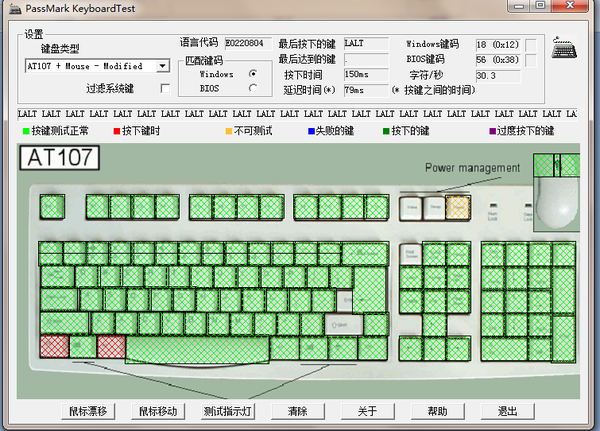
Task: Click the spacebar on the keyboard image
Action: click(197, 349)
